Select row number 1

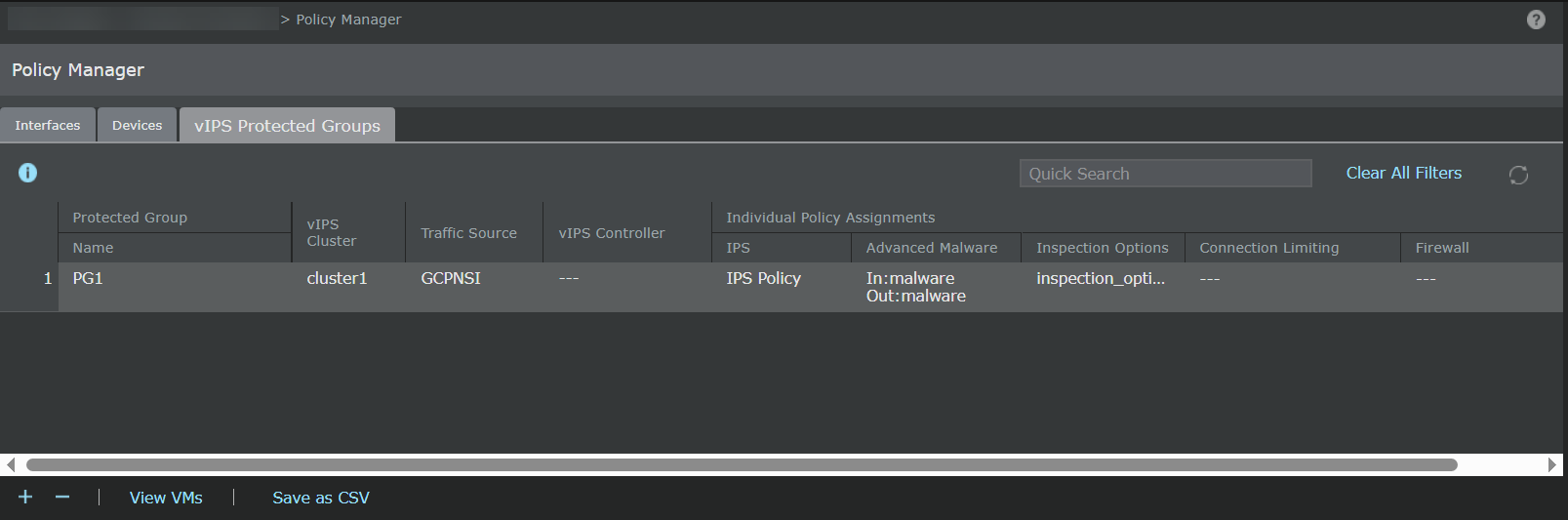pyautogui.click(x=29, y=287)
